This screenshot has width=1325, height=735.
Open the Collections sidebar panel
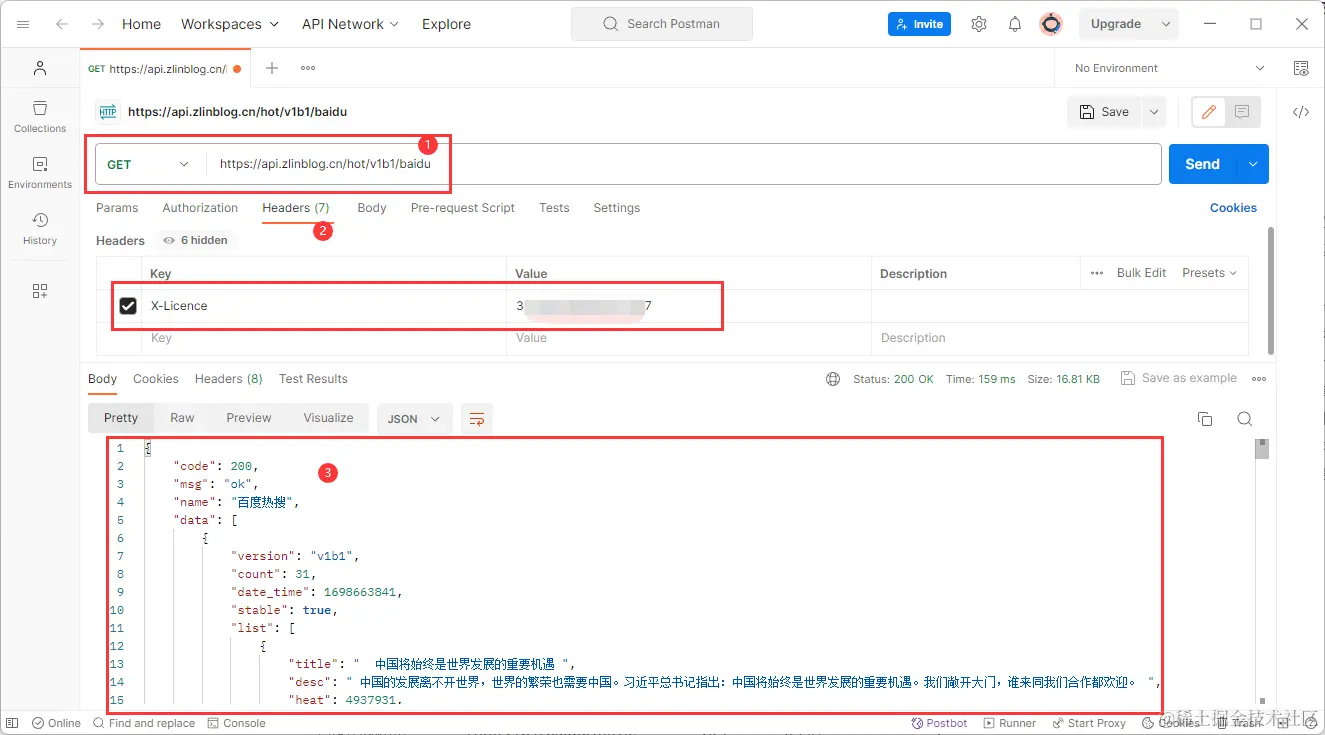[40, 117]
